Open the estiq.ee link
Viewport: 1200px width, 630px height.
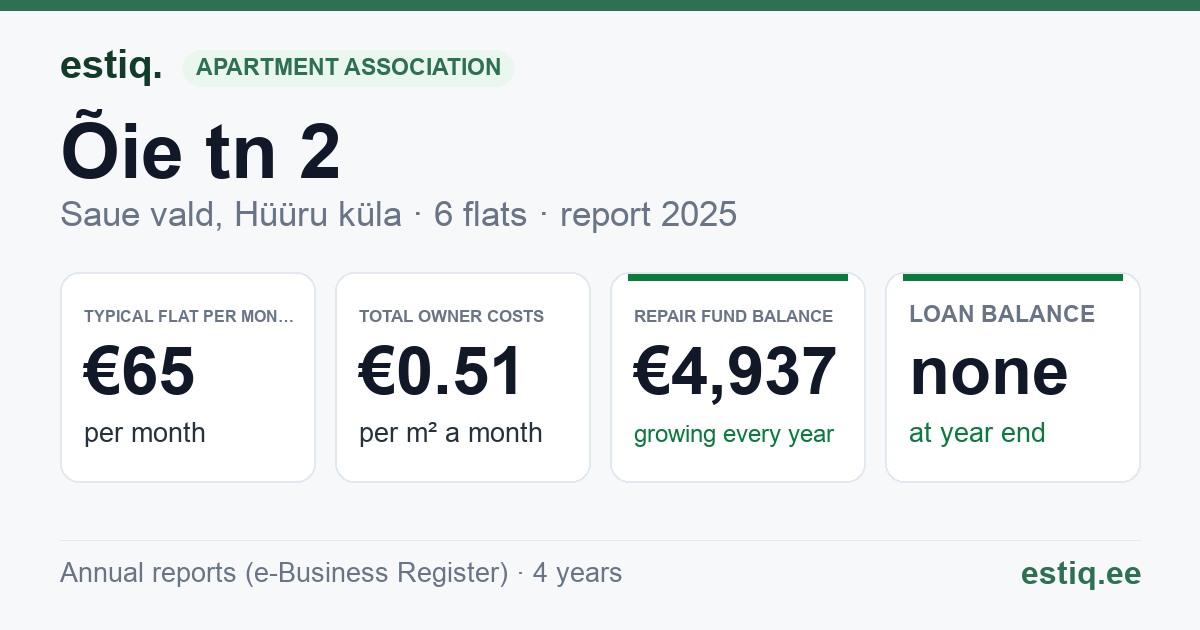tap(1081, 573)
